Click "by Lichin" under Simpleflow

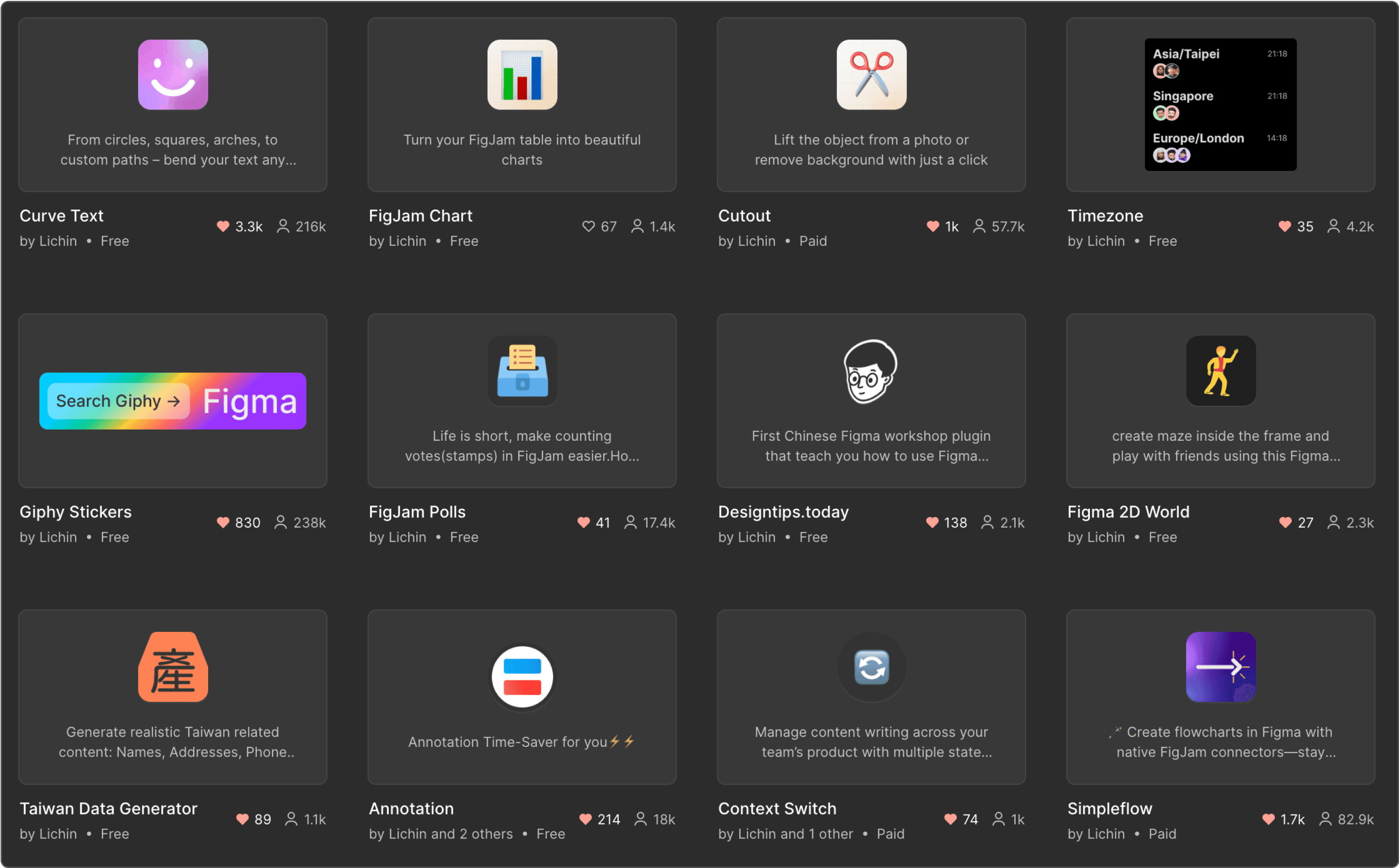(x=1096, y=834)
